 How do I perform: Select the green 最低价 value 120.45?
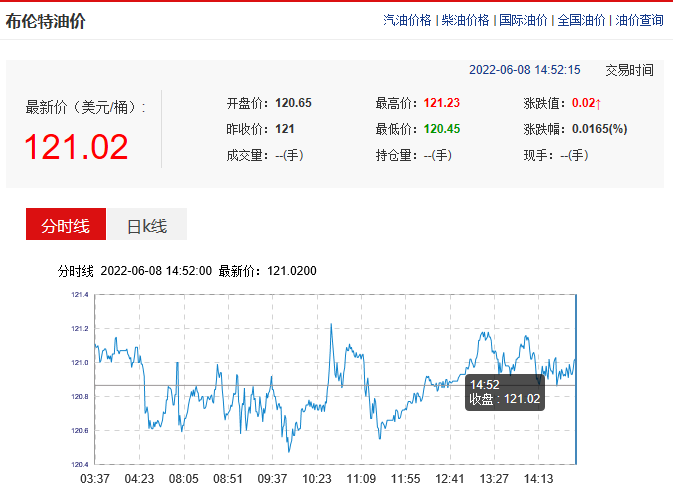point(441,129)
